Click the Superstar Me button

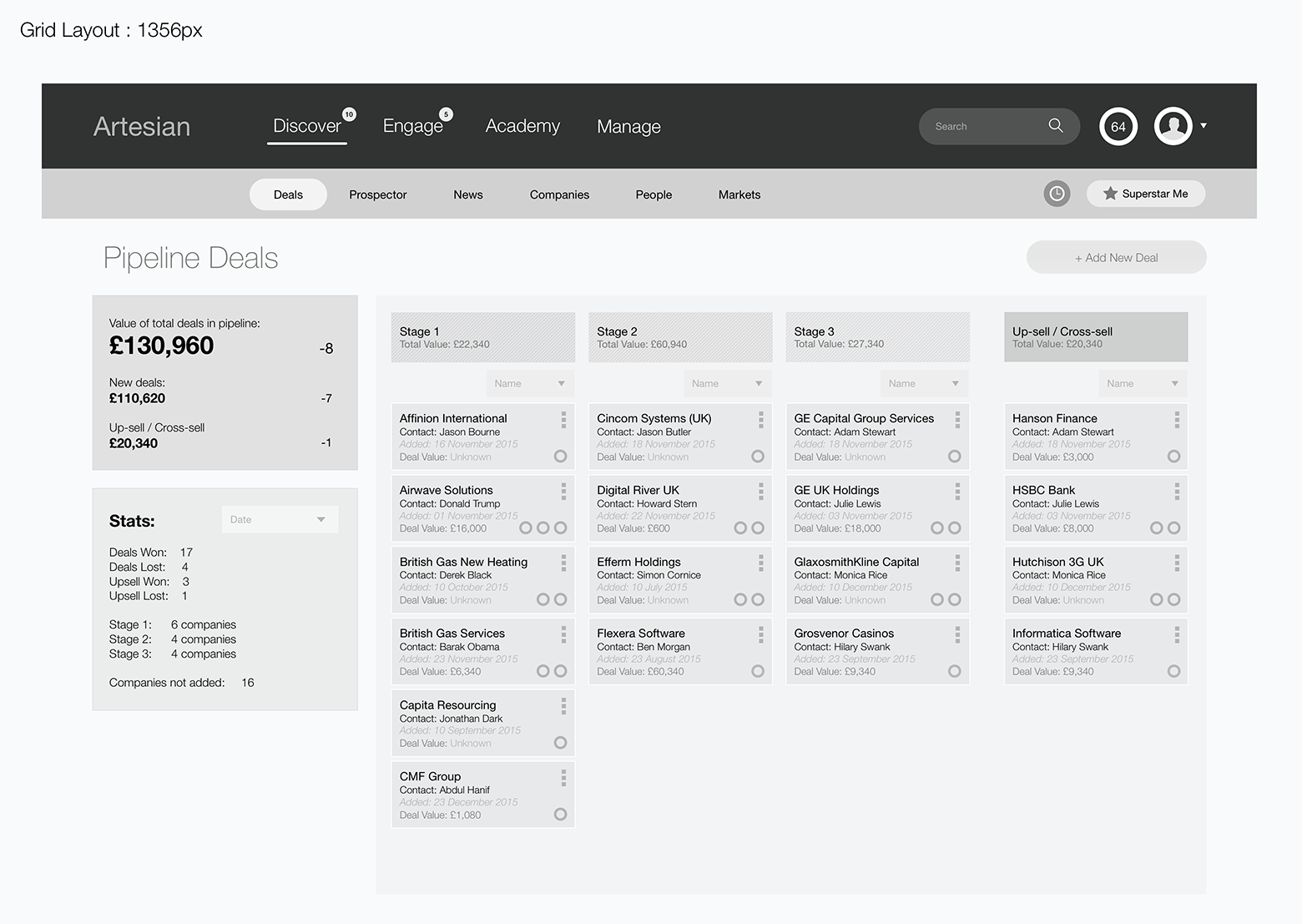coord(1145,194)
